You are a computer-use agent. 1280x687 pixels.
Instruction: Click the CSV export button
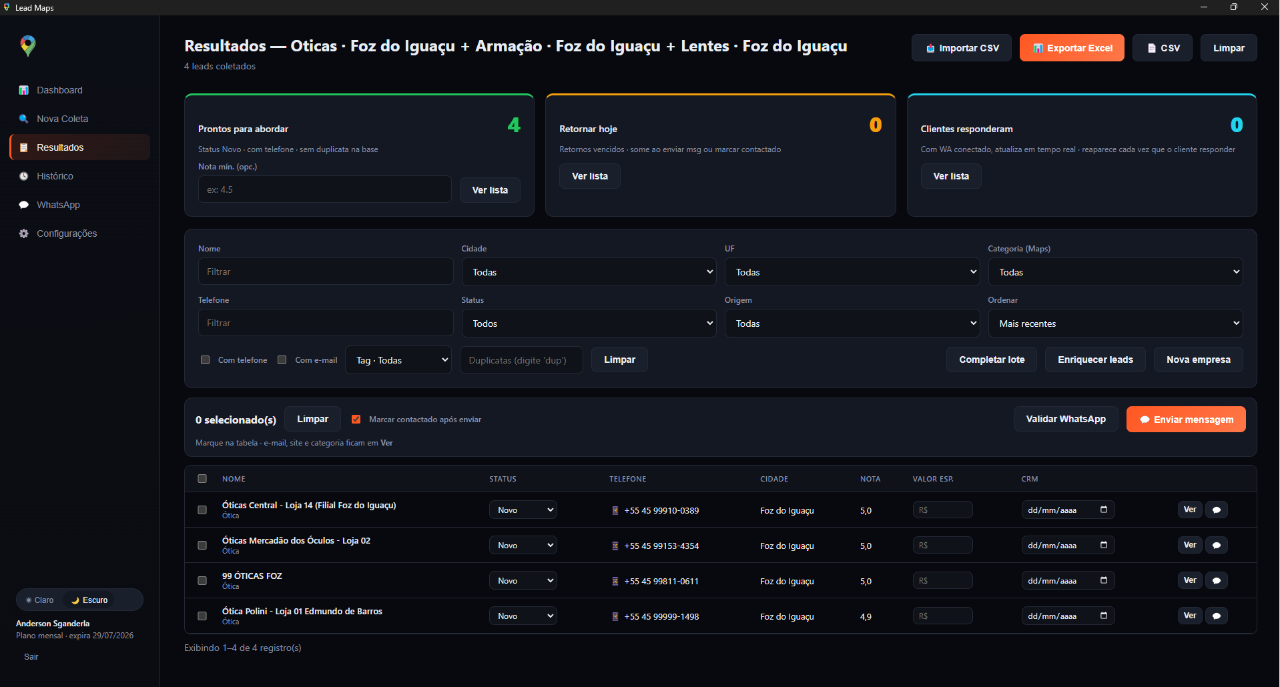tap(1163, 48)
